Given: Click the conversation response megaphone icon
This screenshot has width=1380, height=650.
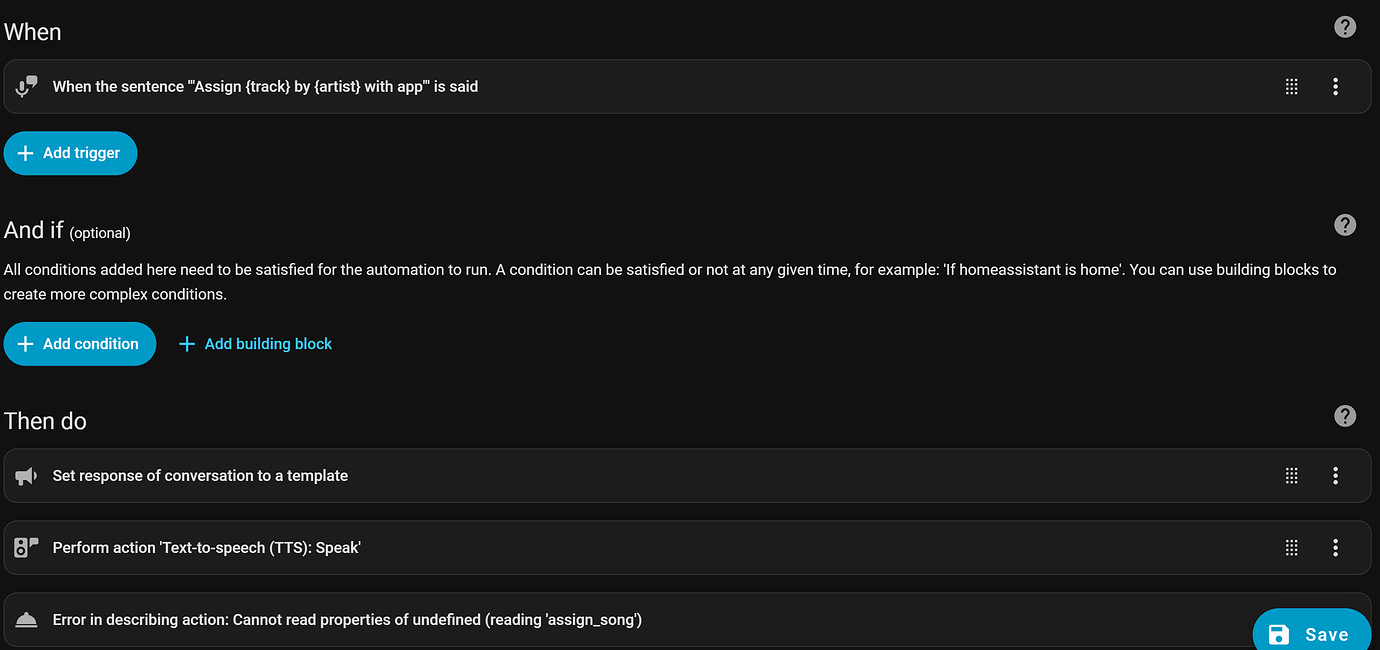Looking at the screenshot, I should click(x=25, y=475).
